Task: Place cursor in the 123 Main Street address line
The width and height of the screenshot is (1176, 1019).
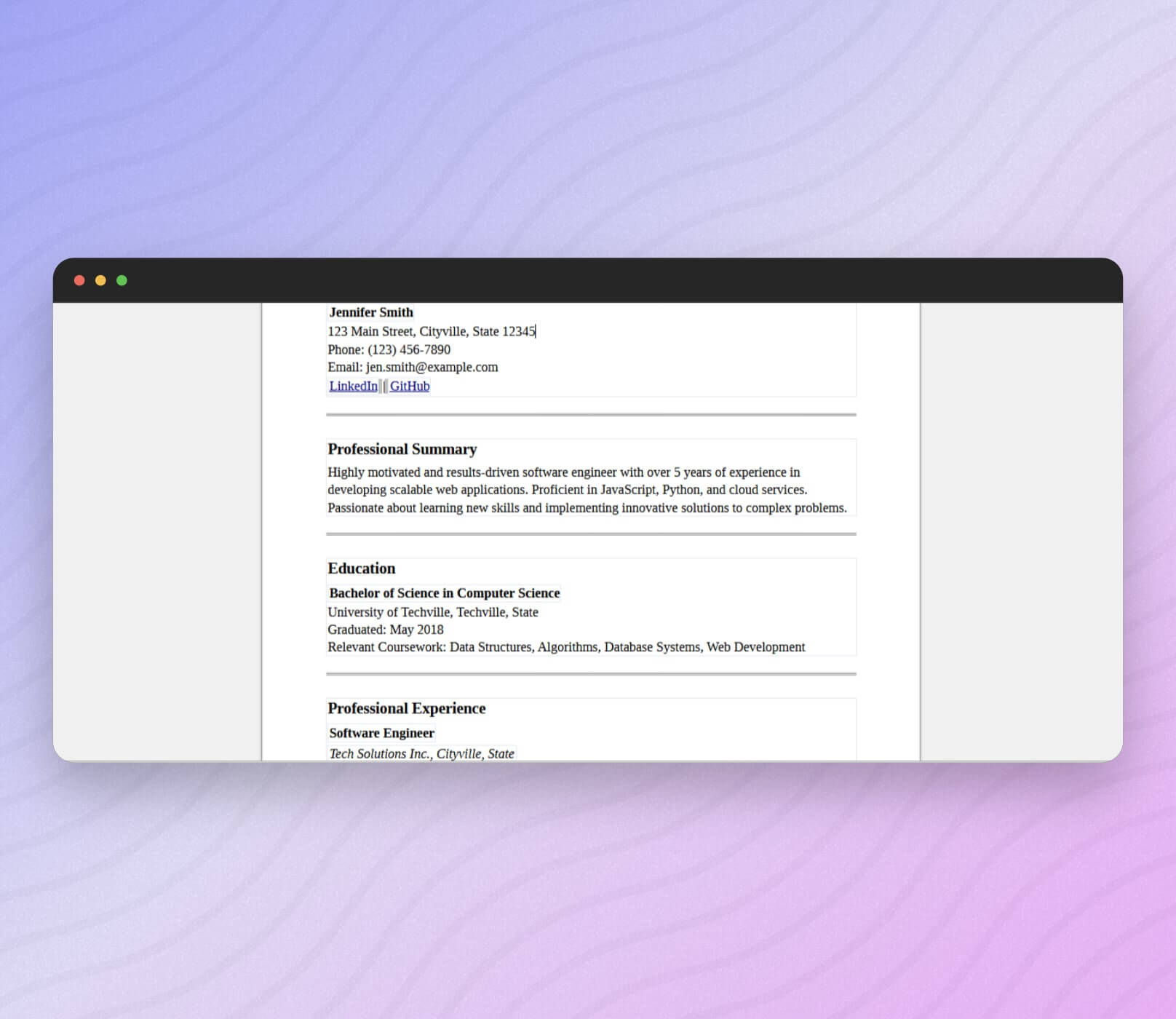Action: click(x=431, y=331)
